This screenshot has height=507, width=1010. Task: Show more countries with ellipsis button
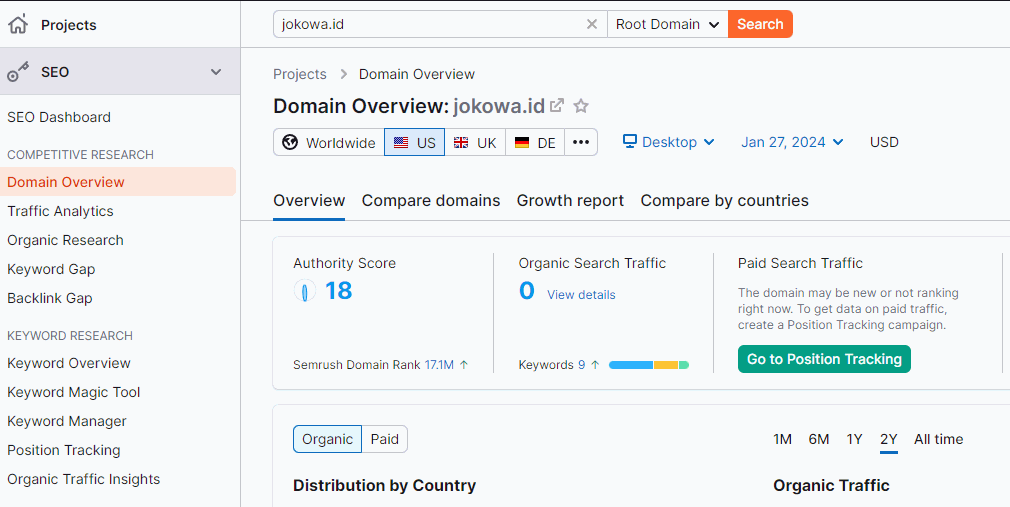[581, 142]
